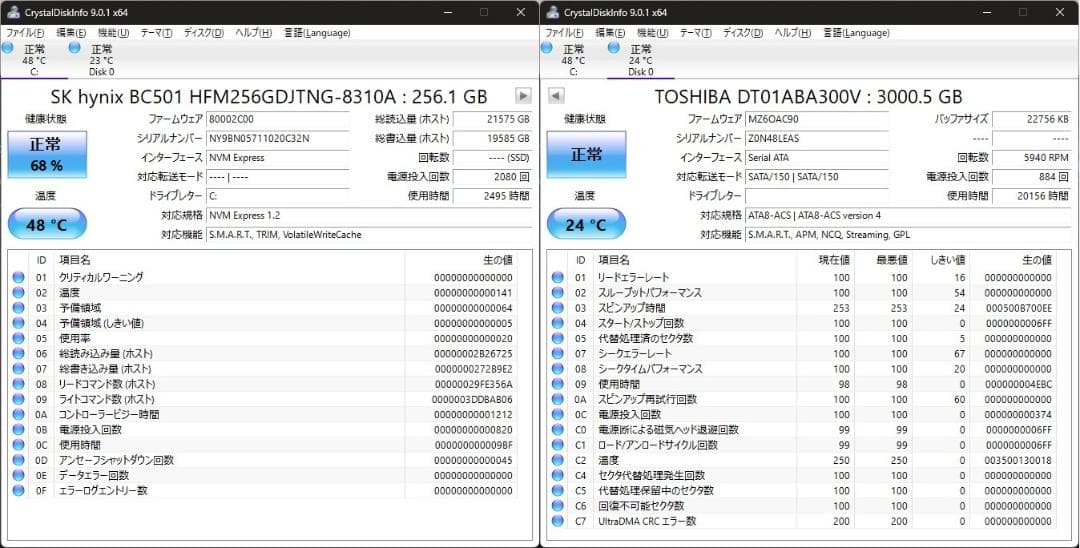Click status orb for ロード/アンロードサイクル回数 row

557,445
